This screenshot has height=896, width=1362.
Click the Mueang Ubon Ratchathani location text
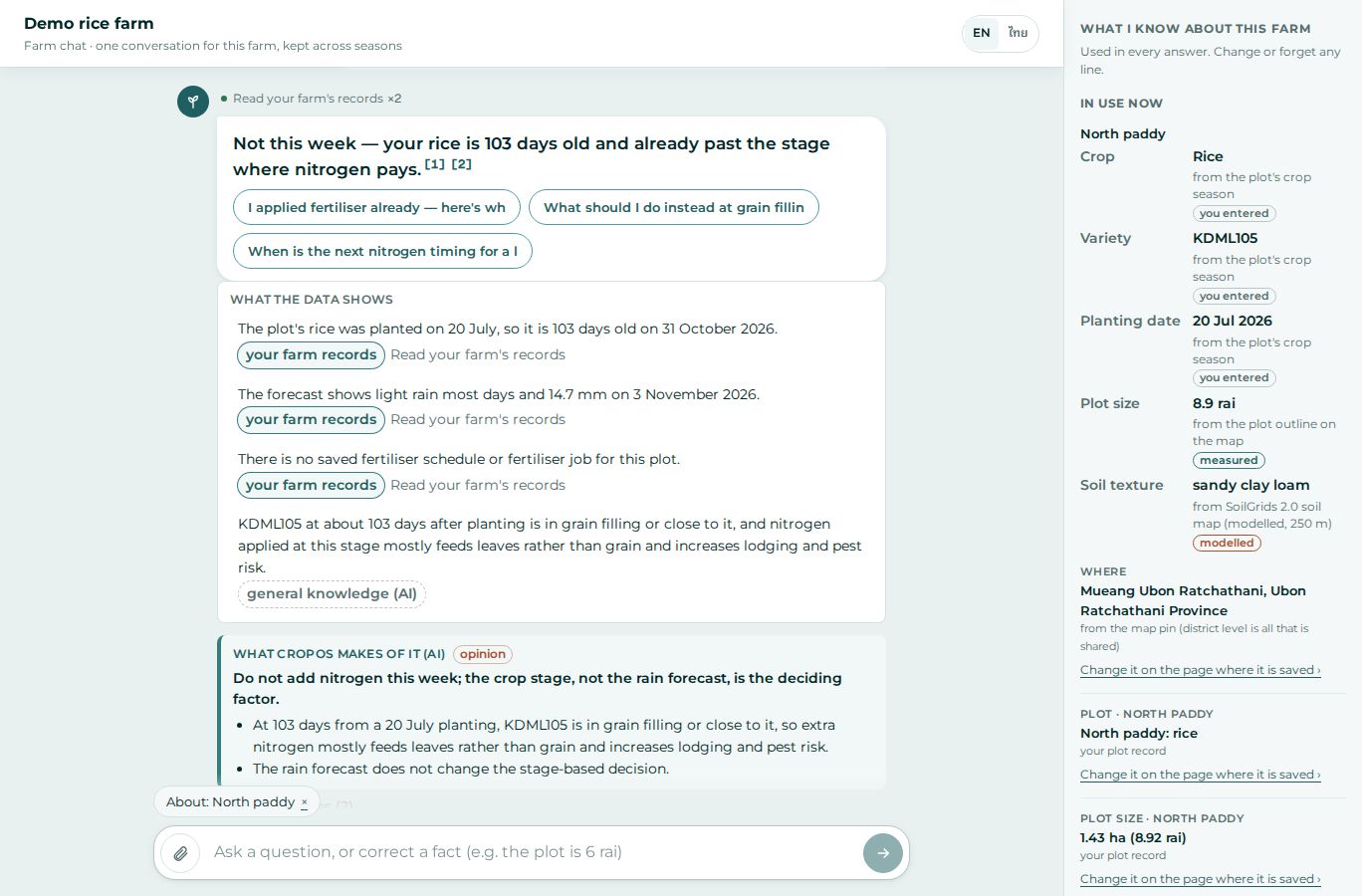click(1193, 600)
